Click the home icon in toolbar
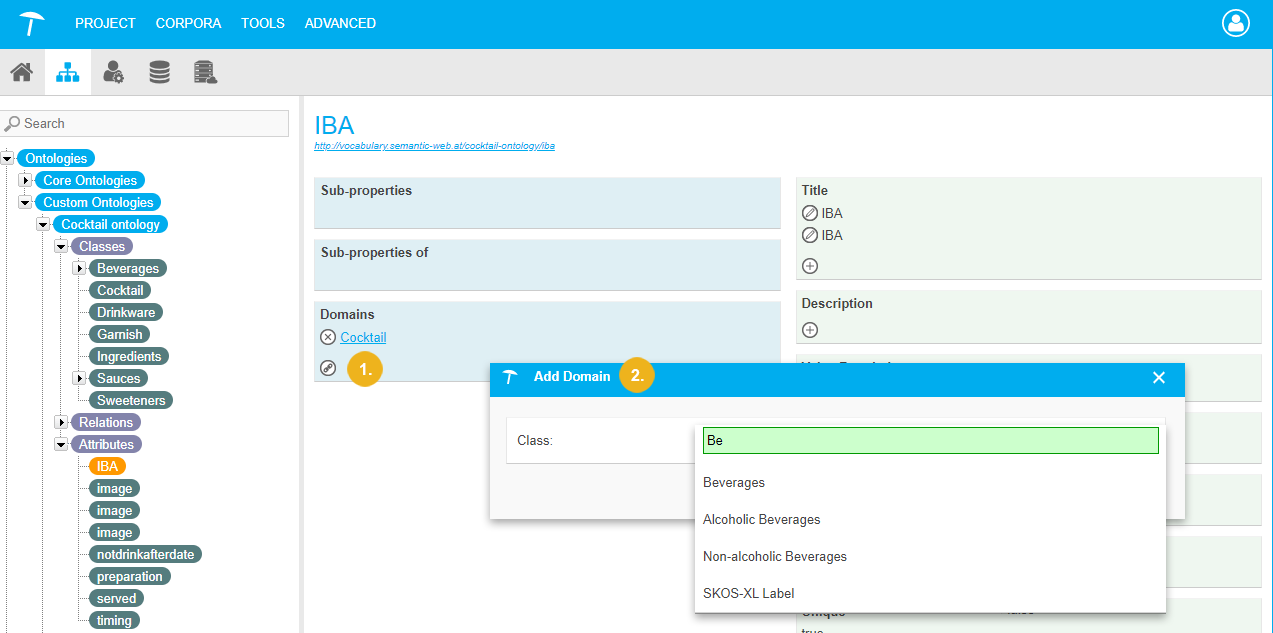 pyautogui.click(x=22, y=73)
